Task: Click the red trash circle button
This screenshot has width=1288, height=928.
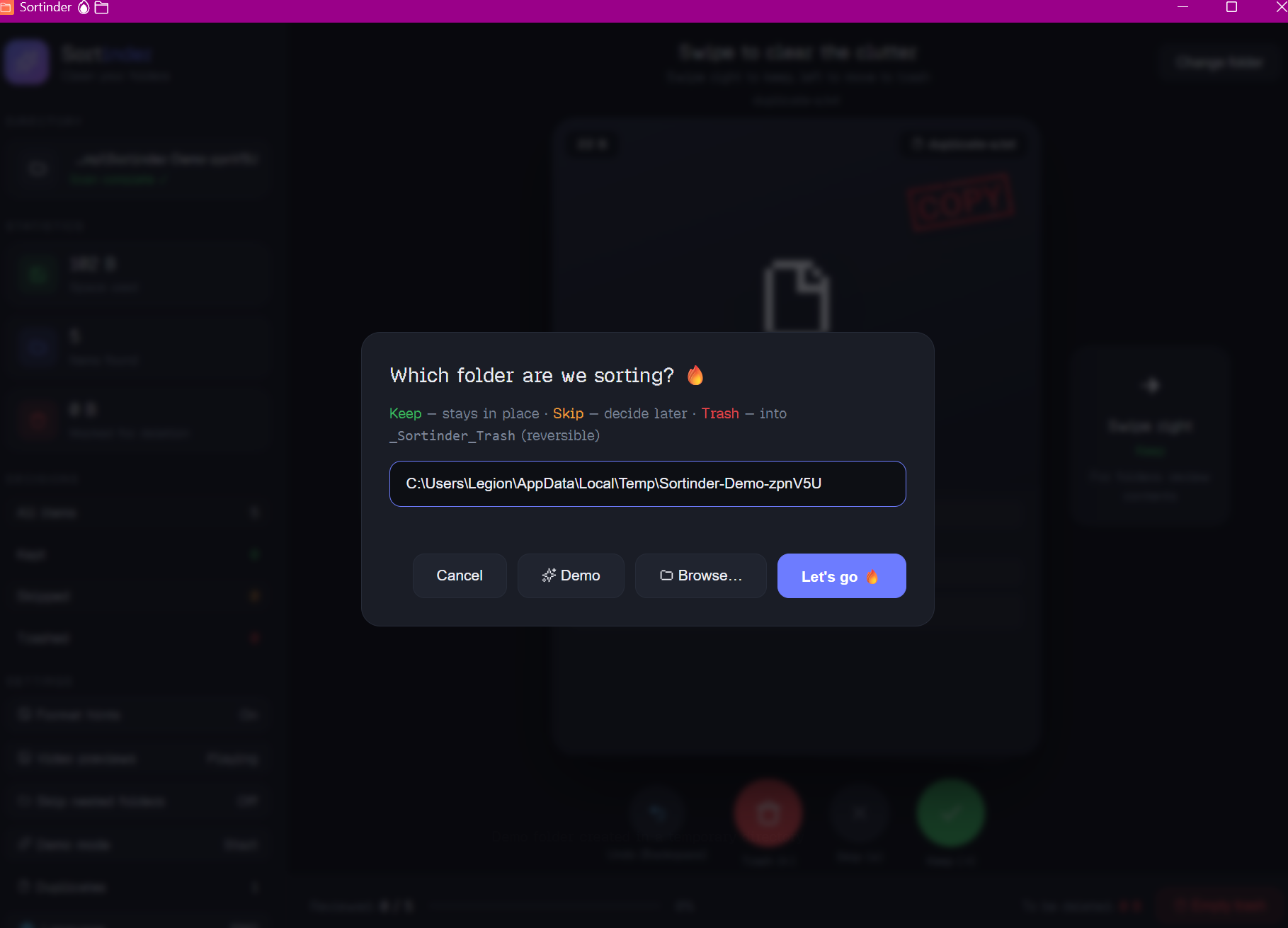Action: click(768, 813)
